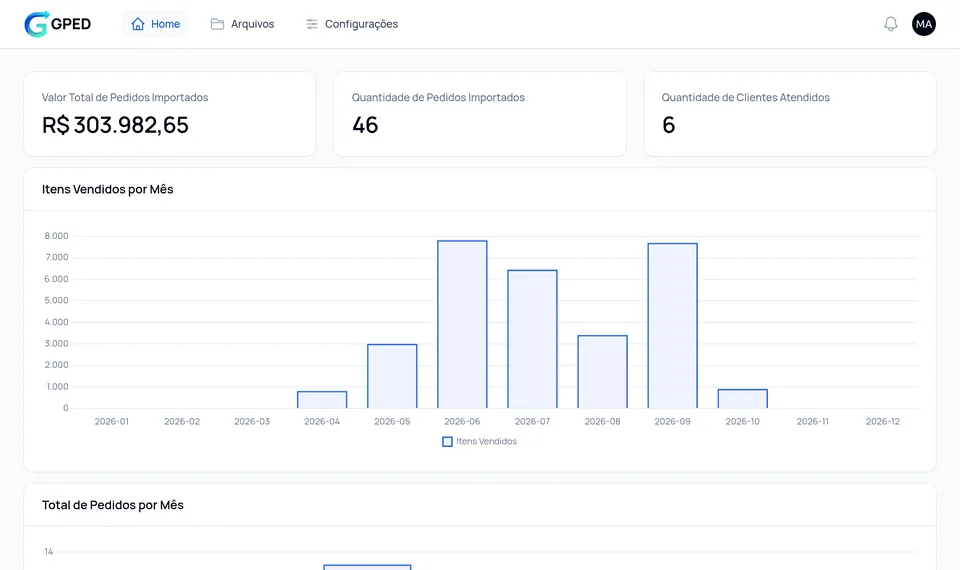This screenshot has height=570, width=960.
Task: Click the 8.000 y-axis label
Action: point(56,236)
